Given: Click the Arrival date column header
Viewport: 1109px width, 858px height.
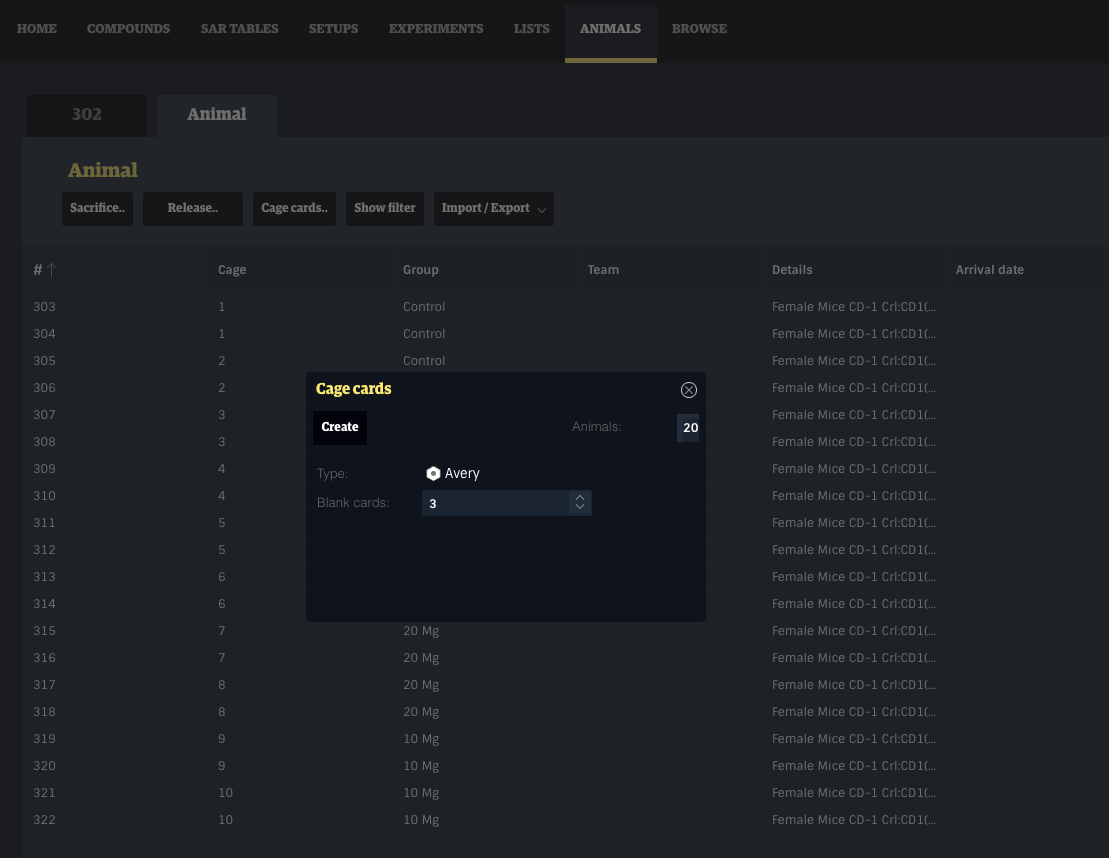Looking at the screenshot, I should [x=989, y=270].
